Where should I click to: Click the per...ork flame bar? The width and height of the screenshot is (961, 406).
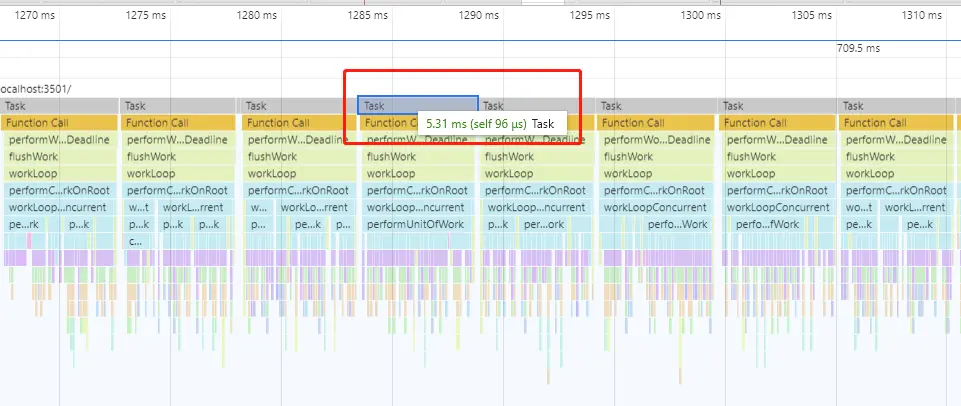pyautogui.click(x=544, y=224)
